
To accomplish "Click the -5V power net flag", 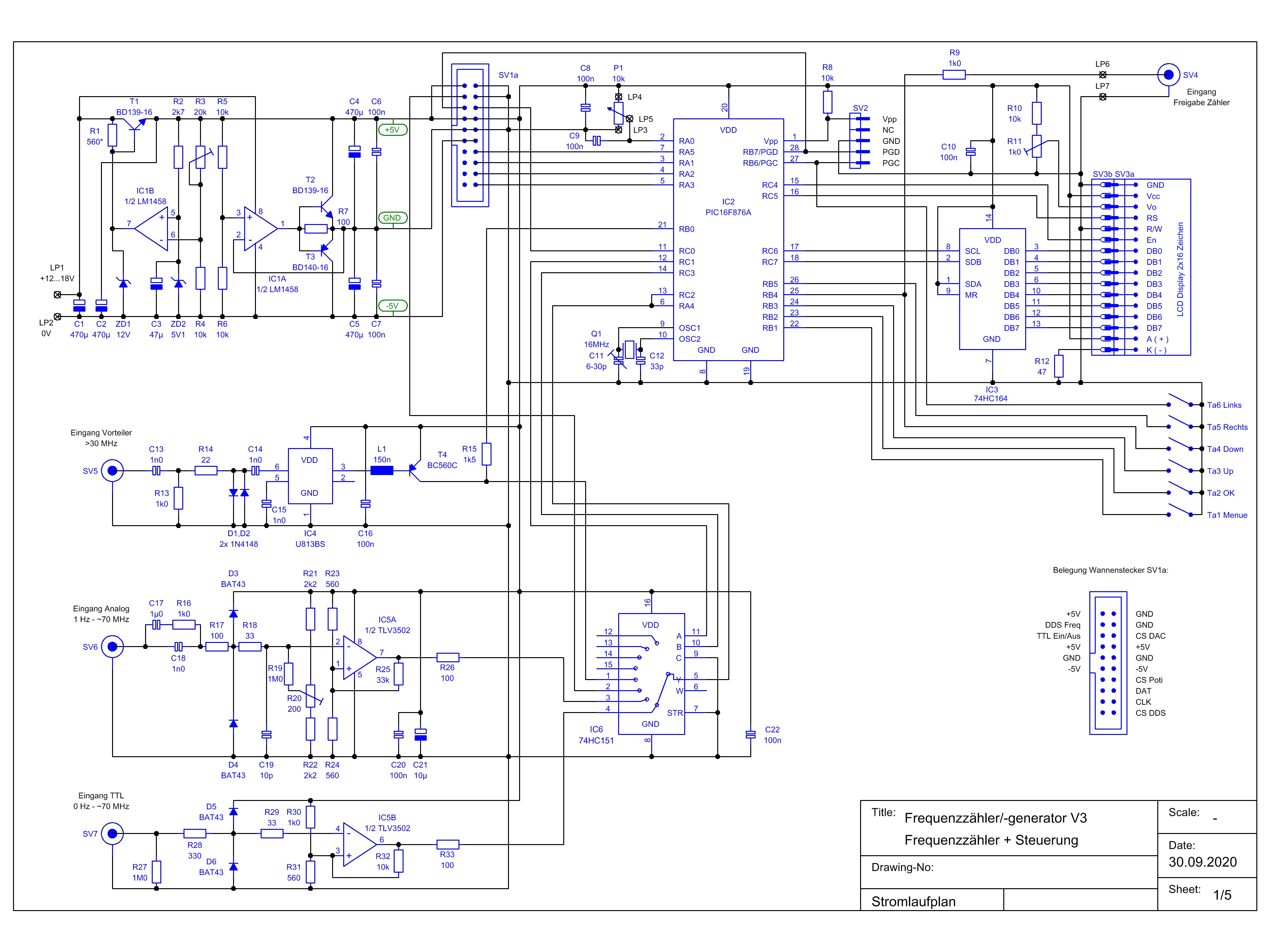I will pos(393,306).
